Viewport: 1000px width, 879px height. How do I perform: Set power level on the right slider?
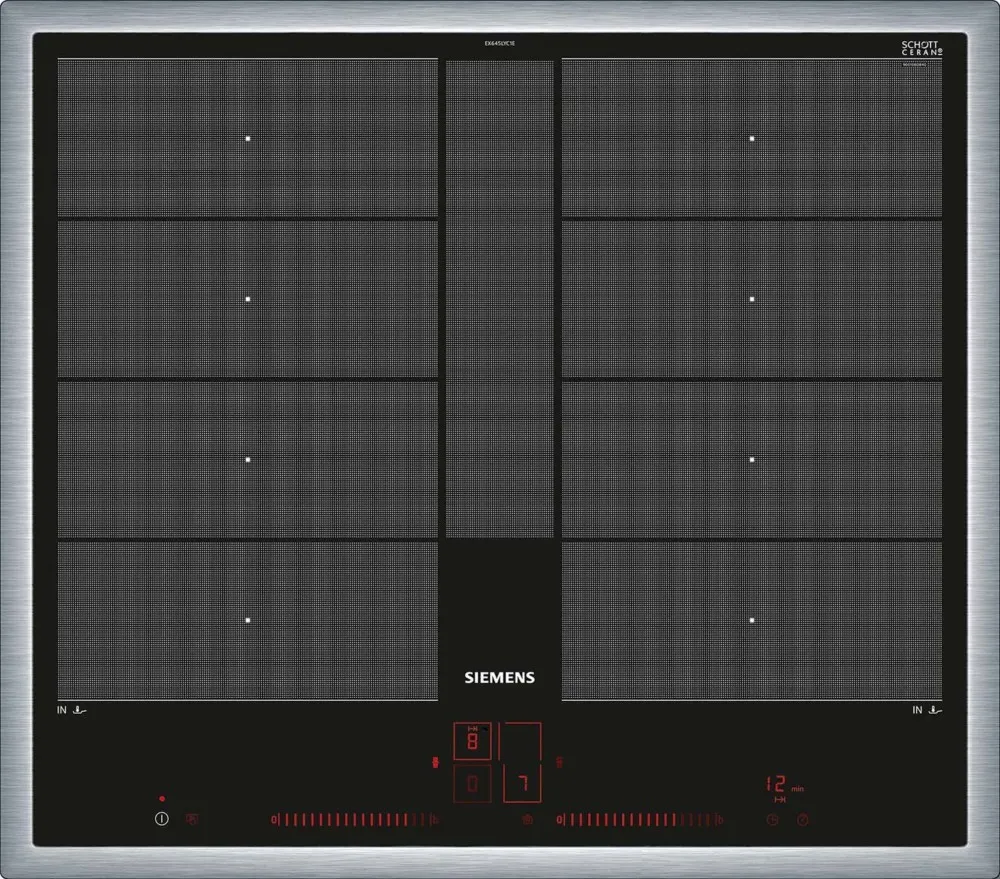tap(640, 820)
